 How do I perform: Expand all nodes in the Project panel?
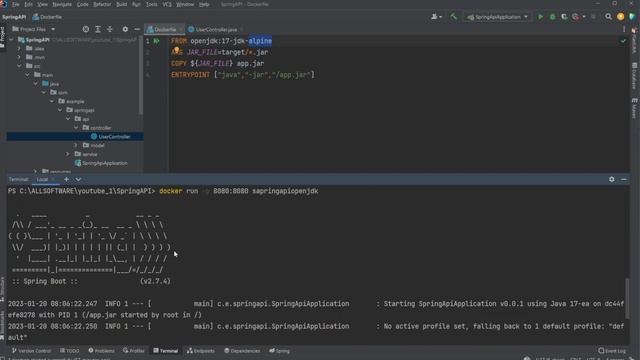(98, 29)
